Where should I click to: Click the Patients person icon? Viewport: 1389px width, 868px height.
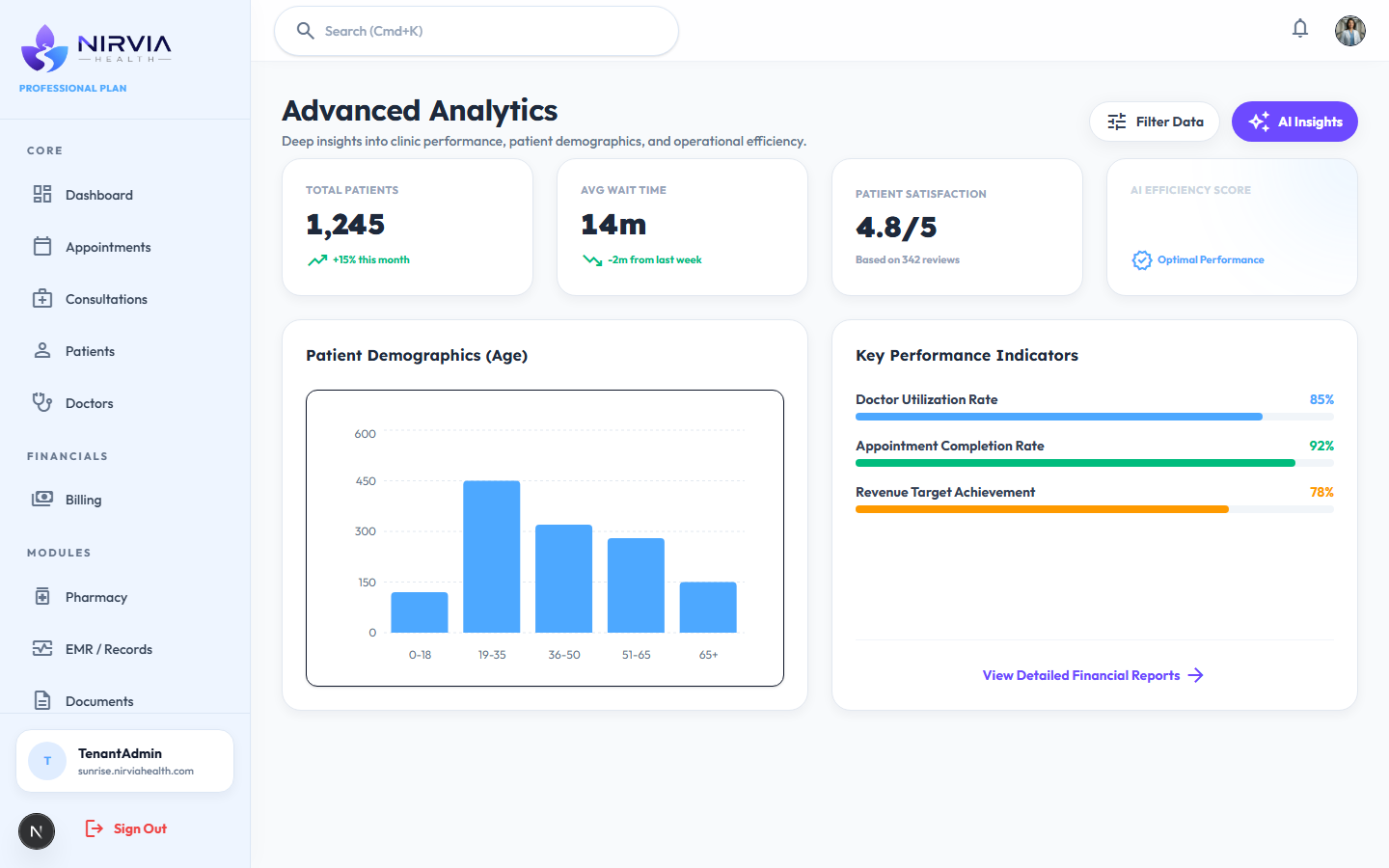click(x=42, y=351)
